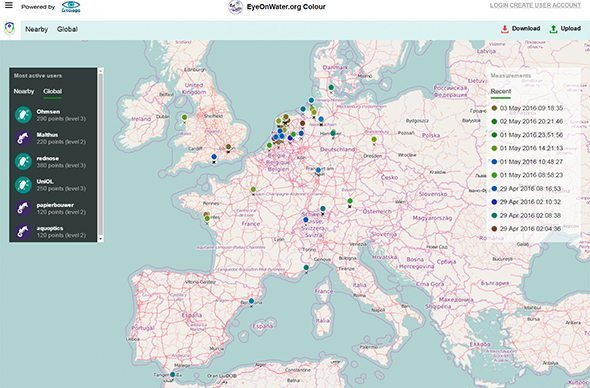Screen dimensions: 590x388
Task: Open measurement 03 May 2016 09:18:35
Action: (527, 108)
